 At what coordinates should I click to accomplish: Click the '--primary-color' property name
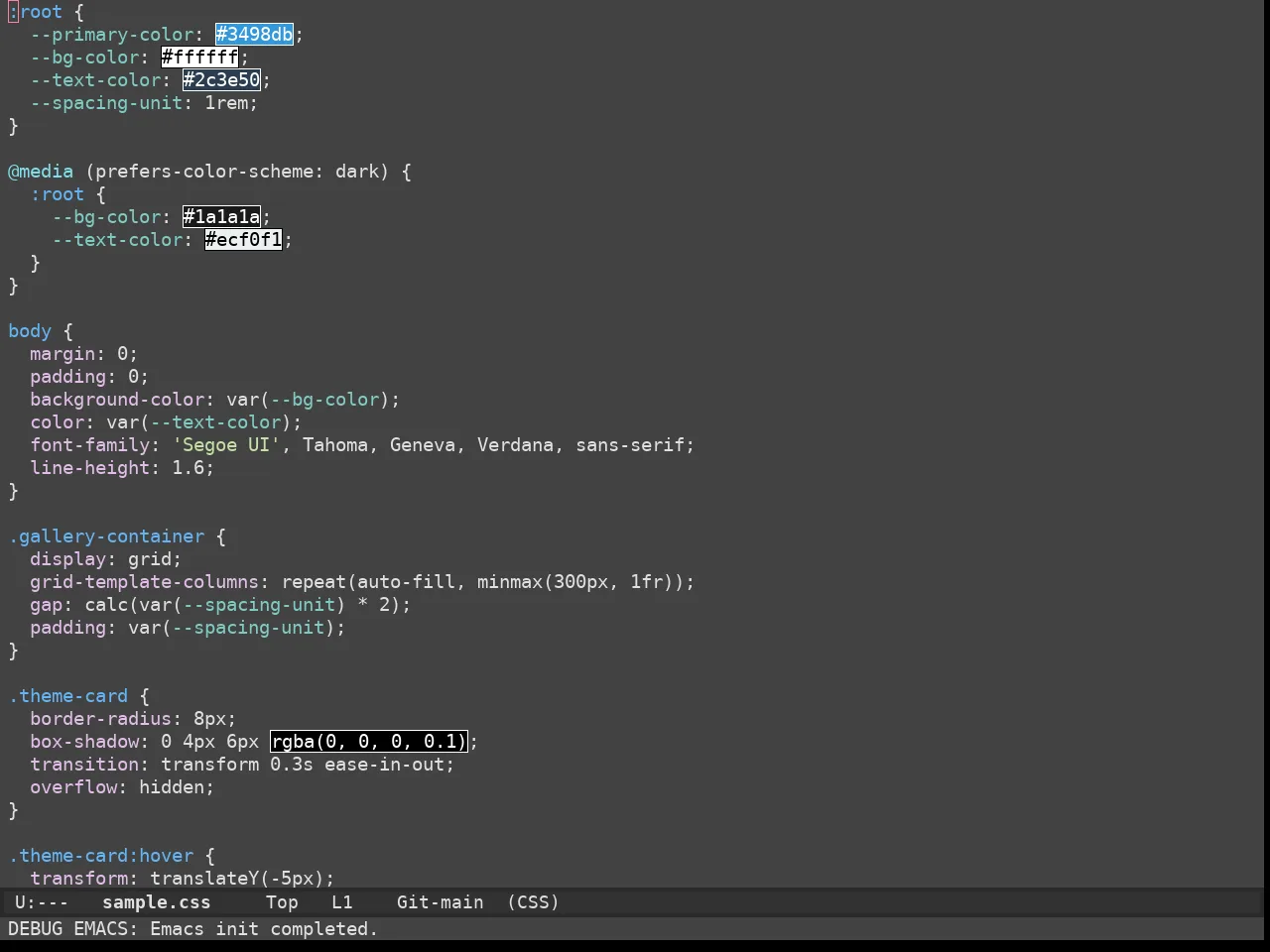(x=112, y=35)
